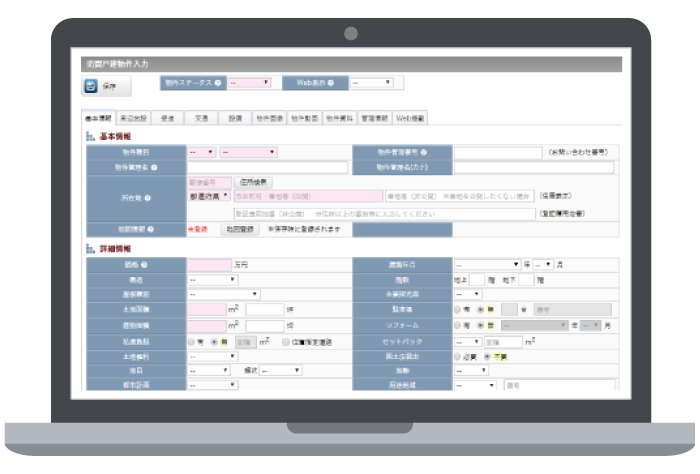700x474 pixels.
Task: Focus the 物件管理名 text field
Action: pos(267,167)
